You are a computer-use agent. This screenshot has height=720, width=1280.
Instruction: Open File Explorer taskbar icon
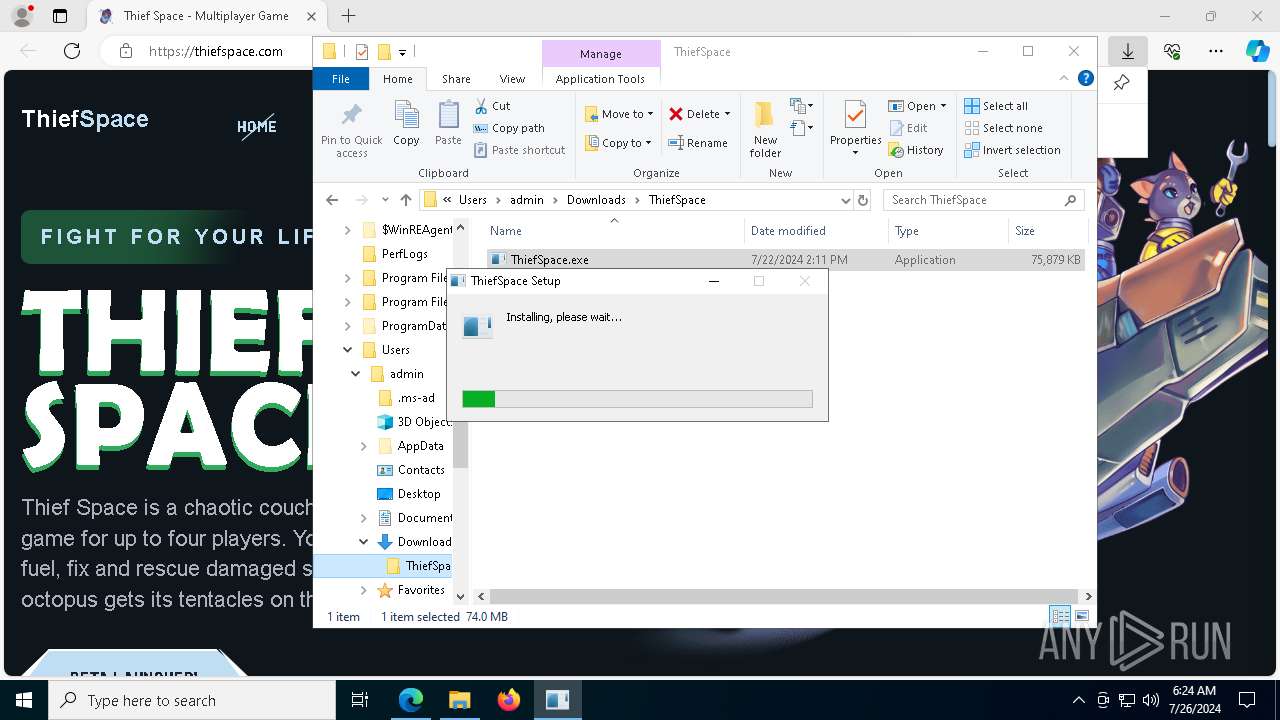[459, 700]
